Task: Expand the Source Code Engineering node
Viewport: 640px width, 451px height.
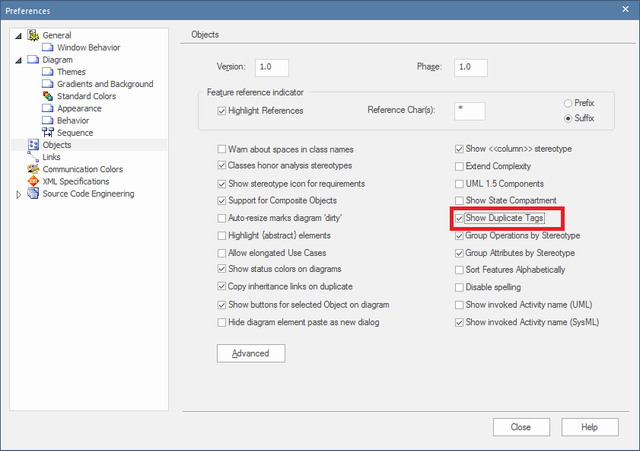Action: coord(18,195)
